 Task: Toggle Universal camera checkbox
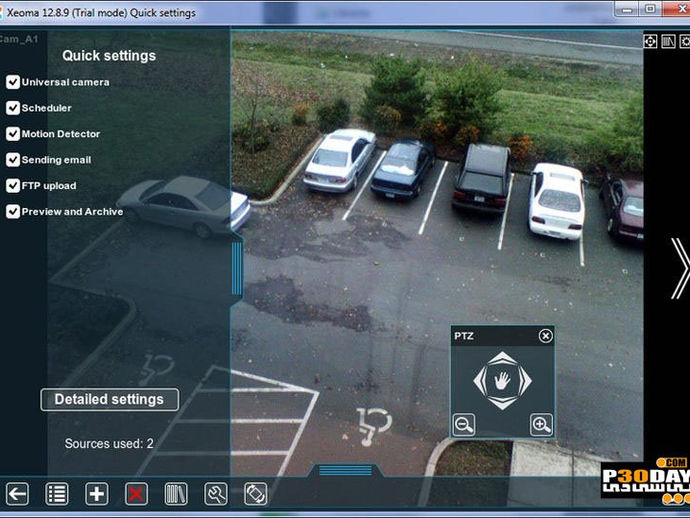coord(13,82)
